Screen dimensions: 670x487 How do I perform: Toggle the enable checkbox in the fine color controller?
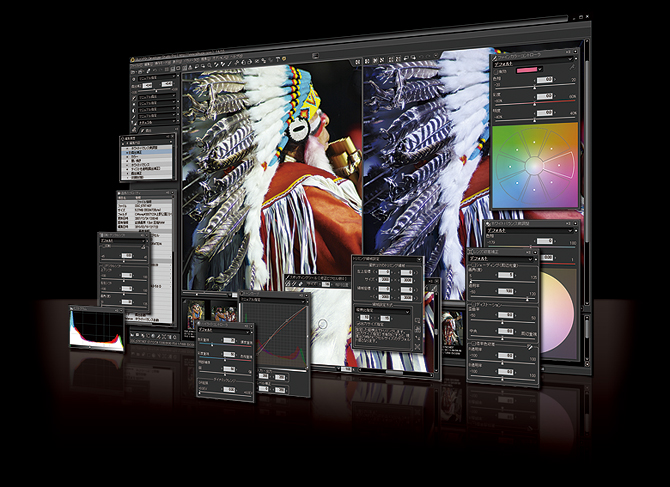coord(496,72)
